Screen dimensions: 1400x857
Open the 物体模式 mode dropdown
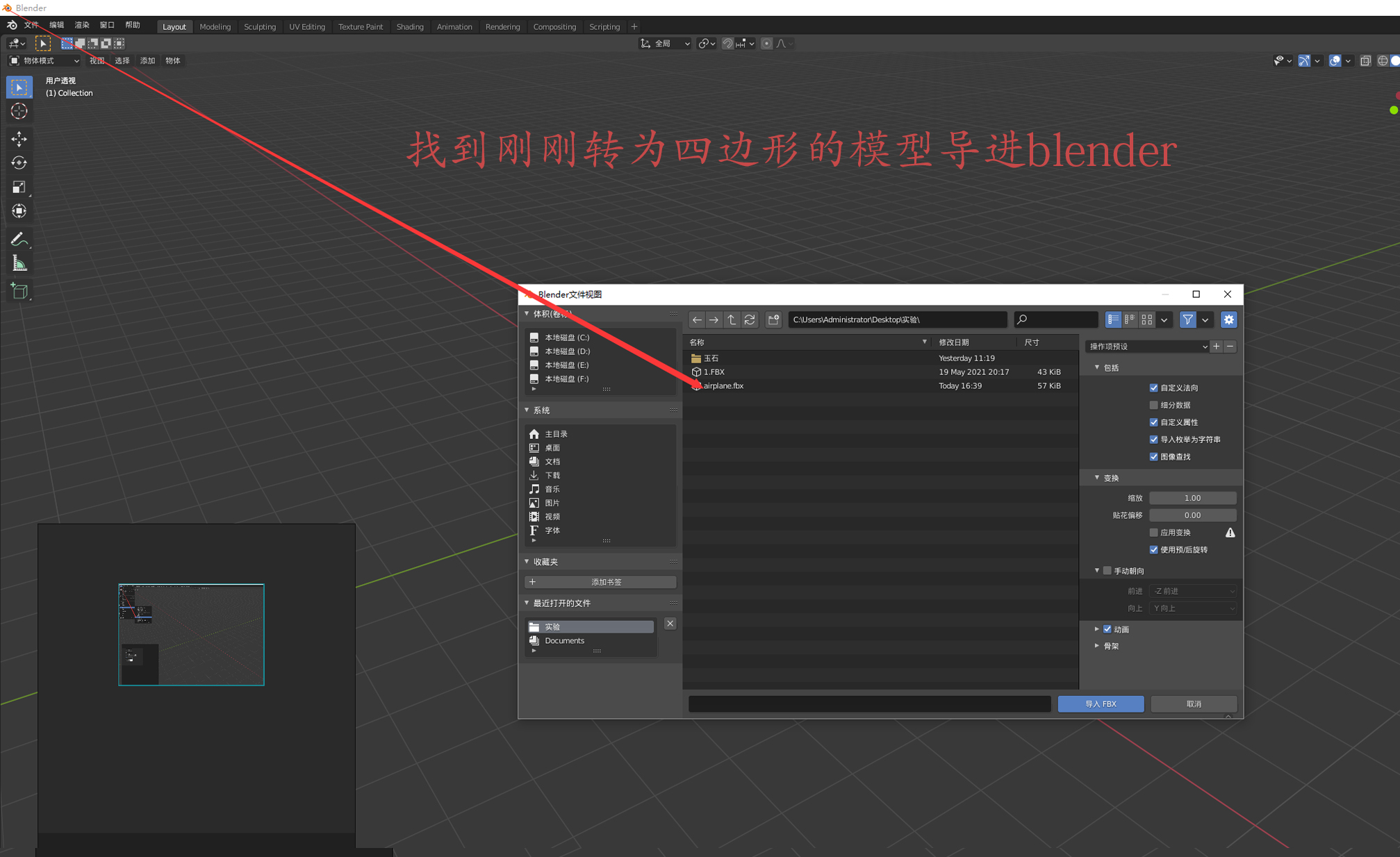(x=44, y=60)
